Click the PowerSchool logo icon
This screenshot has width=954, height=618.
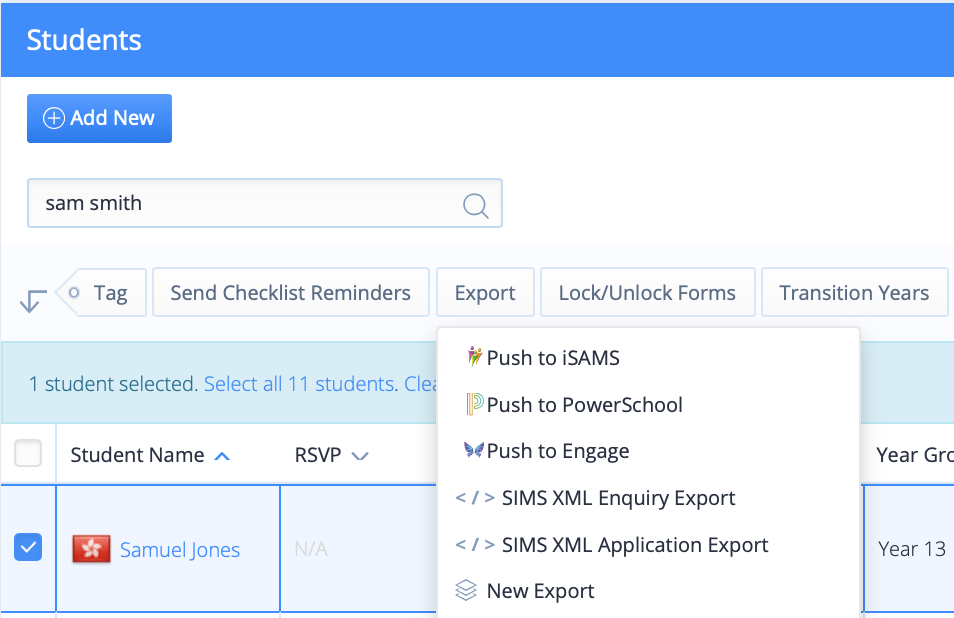pyautogui.click(x=475, y=404)
